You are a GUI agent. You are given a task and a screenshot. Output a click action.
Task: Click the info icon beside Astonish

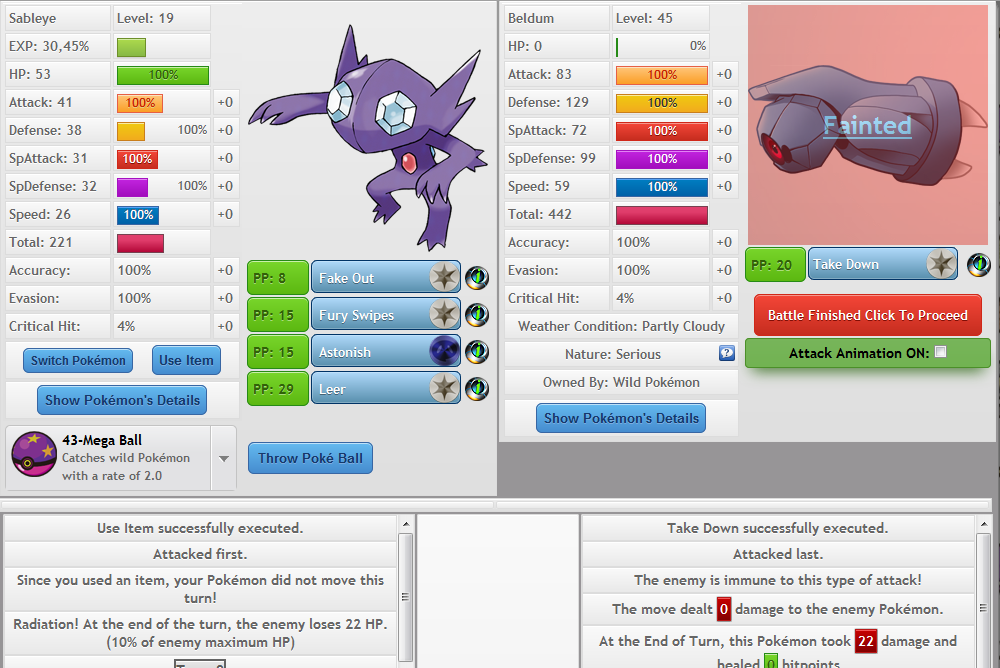477,351
